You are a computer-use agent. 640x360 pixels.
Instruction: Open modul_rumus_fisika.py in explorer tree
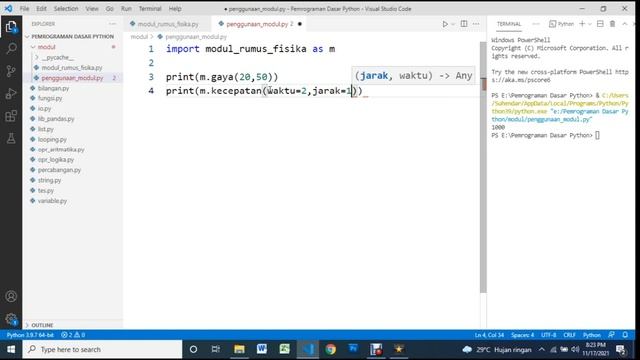(72, 68)
